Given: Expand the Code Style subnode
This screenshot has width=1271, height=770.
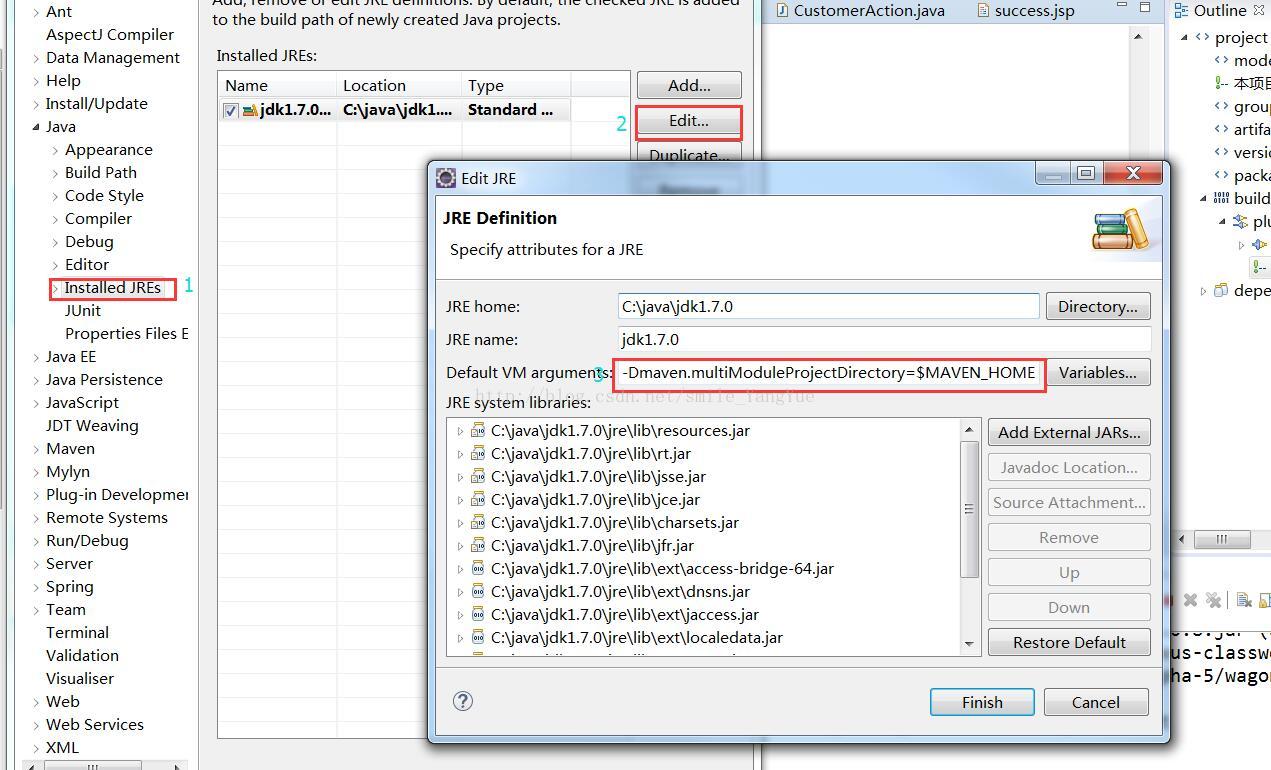Looking at the screenshot, I should pos(56,196).
